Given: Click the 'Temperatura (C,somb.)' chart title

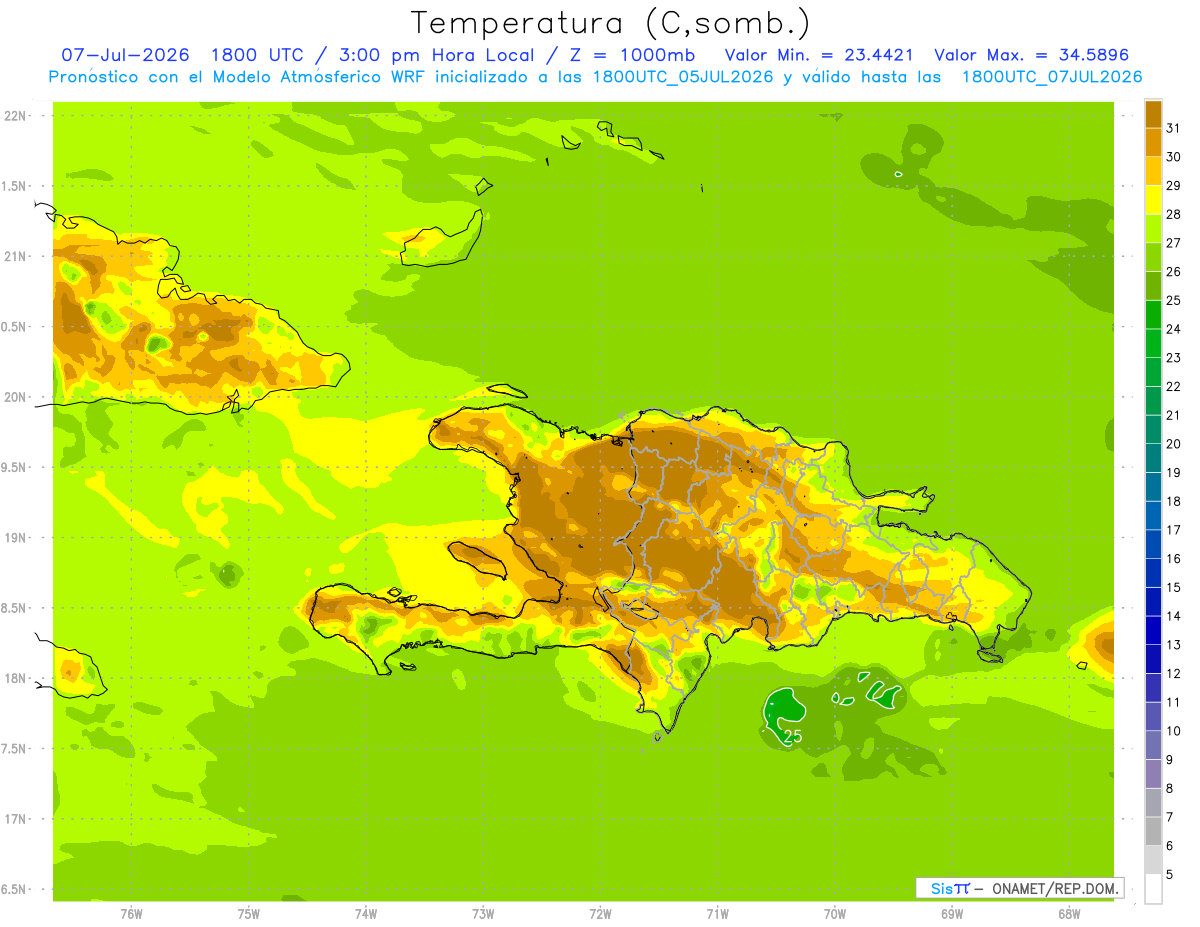Looking at the screenshot, I should [x=610, y=23].
